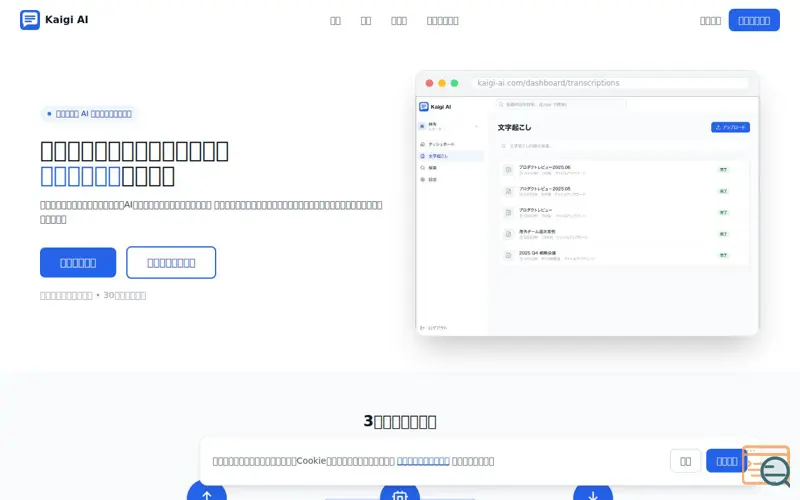Image resolution: width=800 pixels, height=500 pixels.
Task: Open the first header navigation link
Action: 335,21
